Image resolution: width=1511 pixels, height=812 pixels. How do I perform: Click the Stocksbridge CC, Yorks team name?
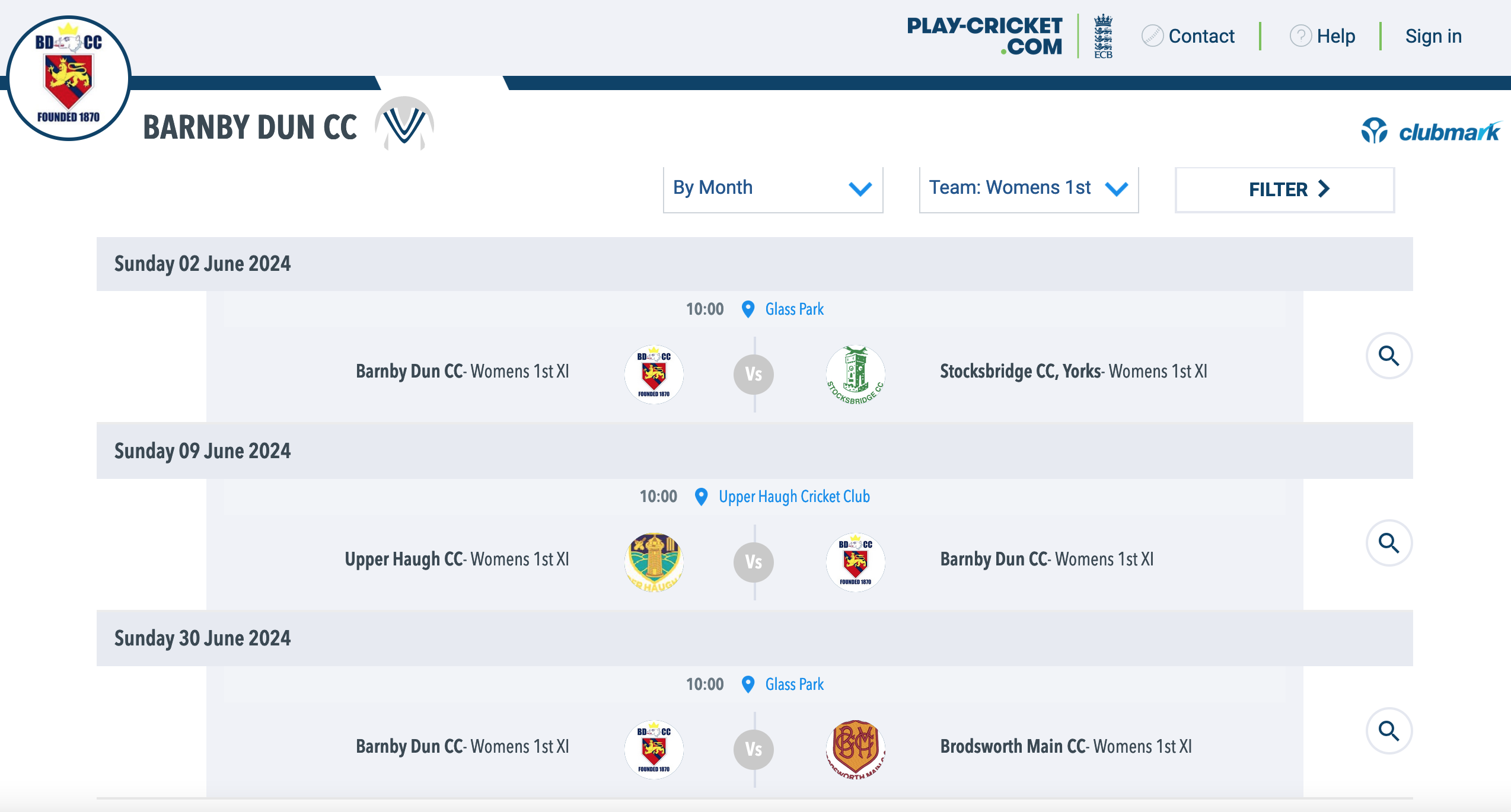(x=1021, y=372)
